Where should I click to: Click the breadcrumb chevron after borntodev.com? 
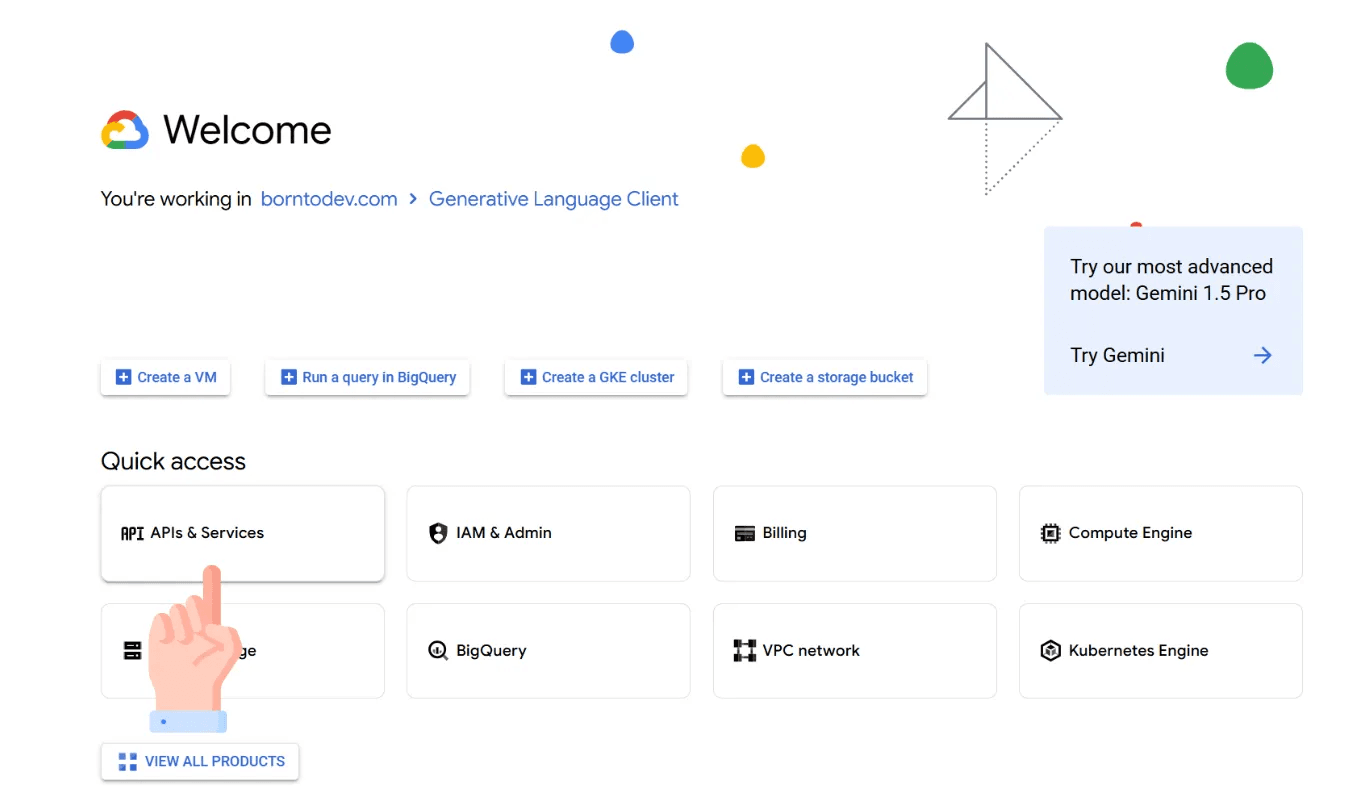(x=411, y=199)
